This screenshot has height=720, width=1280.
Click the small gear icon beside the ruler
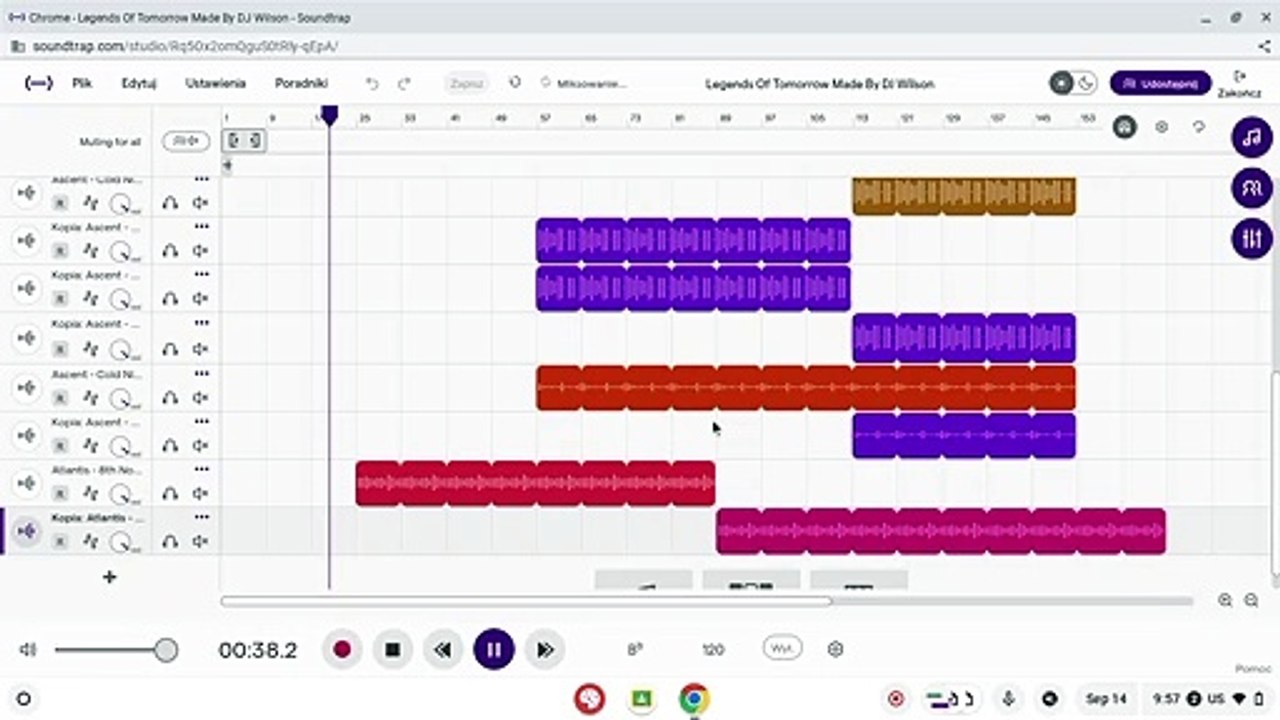[1161, 128]
